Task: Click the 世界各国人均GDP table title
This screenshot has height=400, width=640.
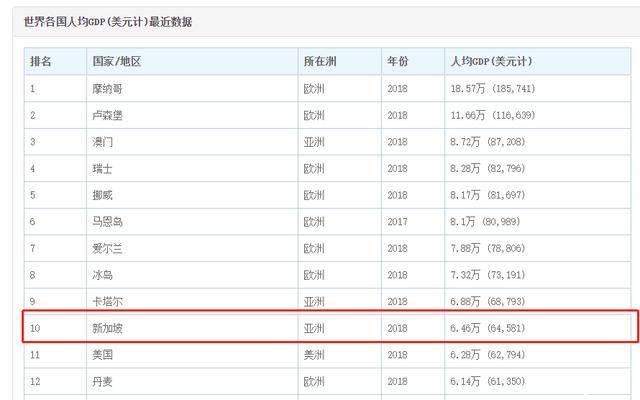Action: click(x=108, y=21)
